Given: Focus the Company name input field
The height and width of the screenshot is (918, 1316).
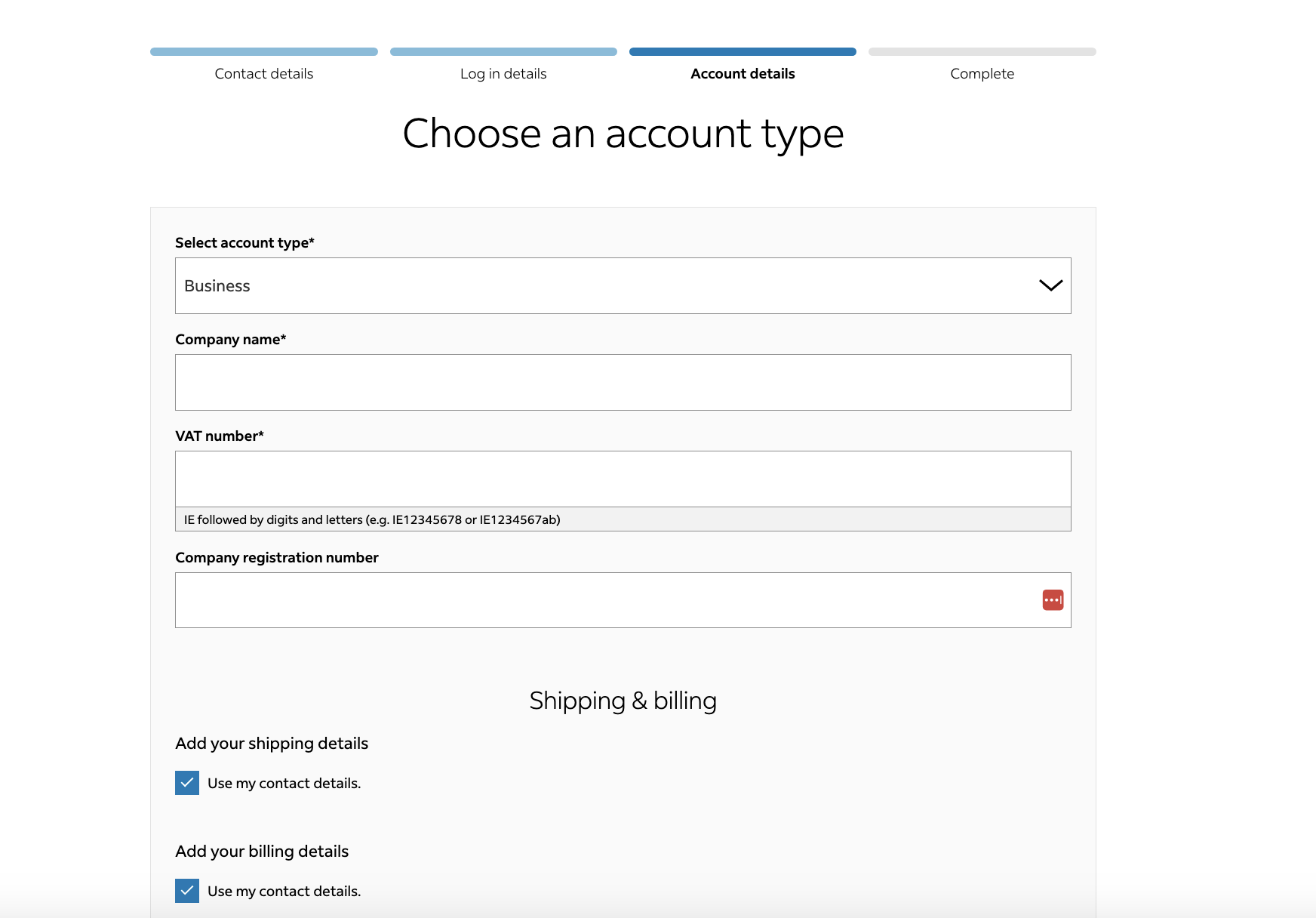Looking at the screenshot, I should pos(623,382).
